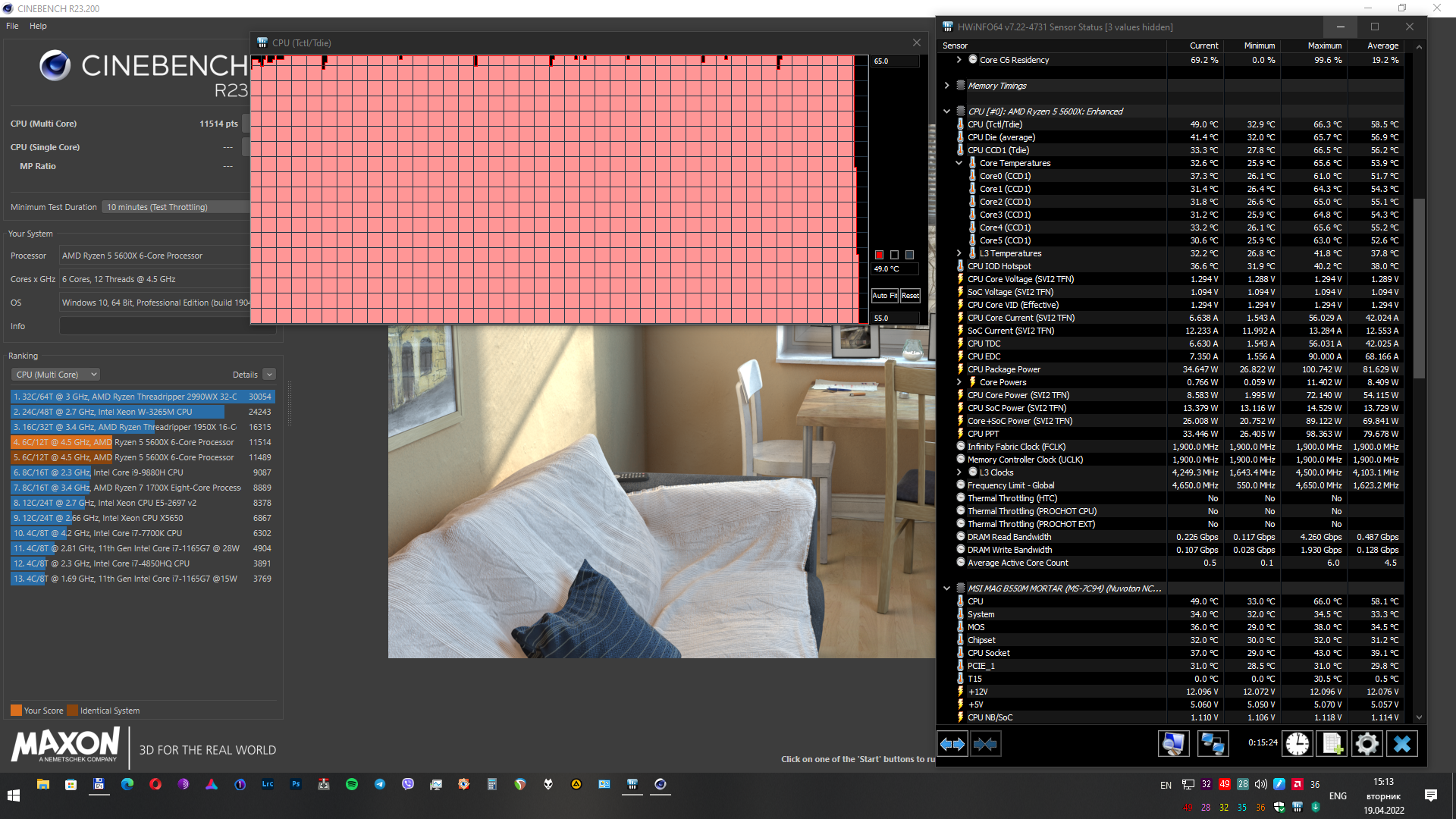
Task: Click the graph Reset button
Action: click(x=910, y=296)
